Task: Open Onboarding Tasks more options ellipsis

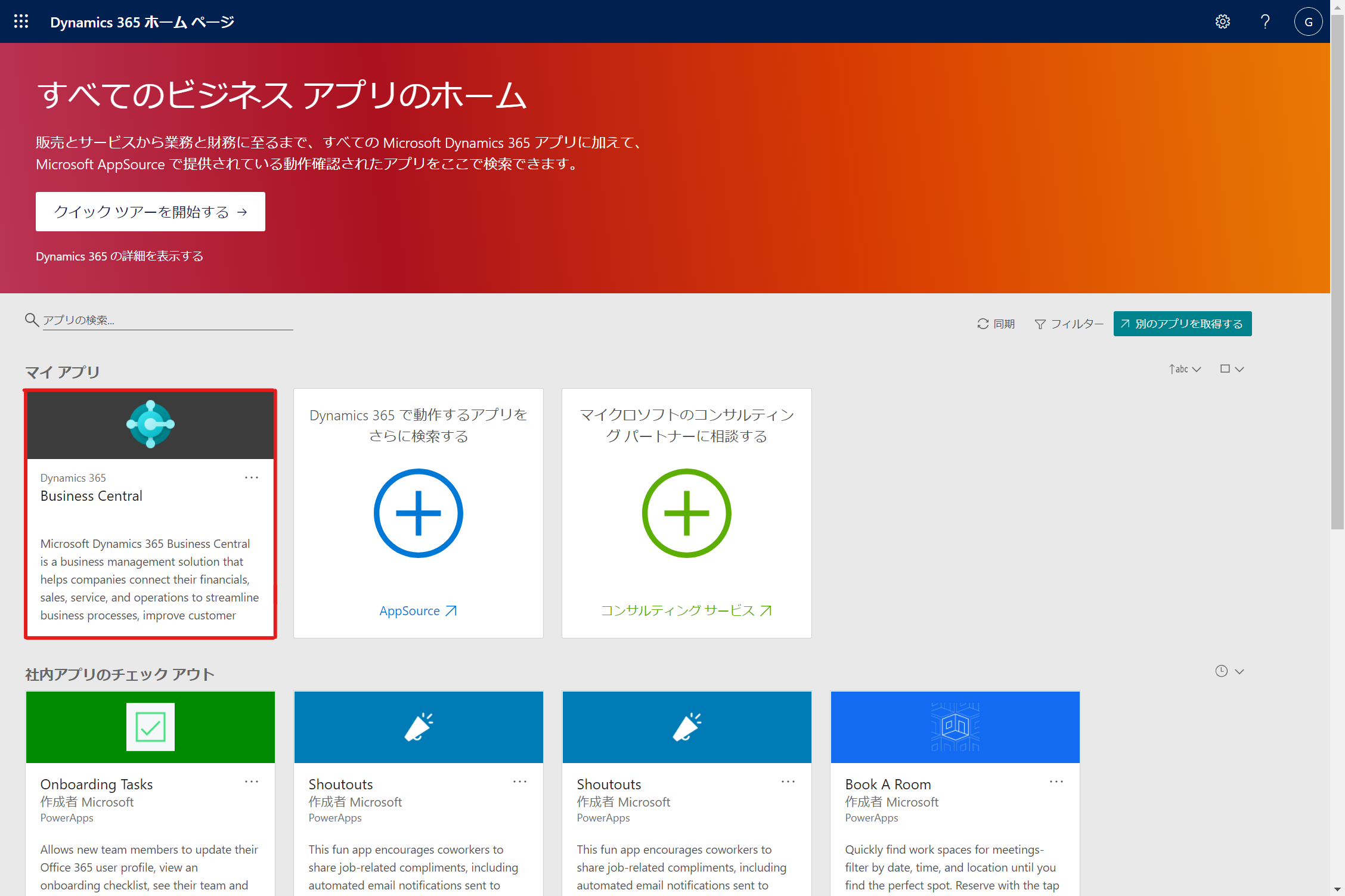Action: coord(252,782)
